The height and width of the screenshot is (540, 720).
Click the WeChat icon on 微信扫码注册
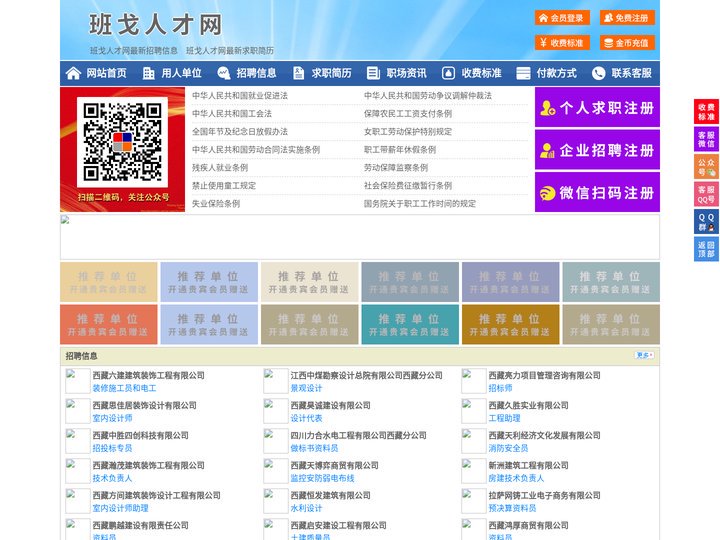pos(547,193)
